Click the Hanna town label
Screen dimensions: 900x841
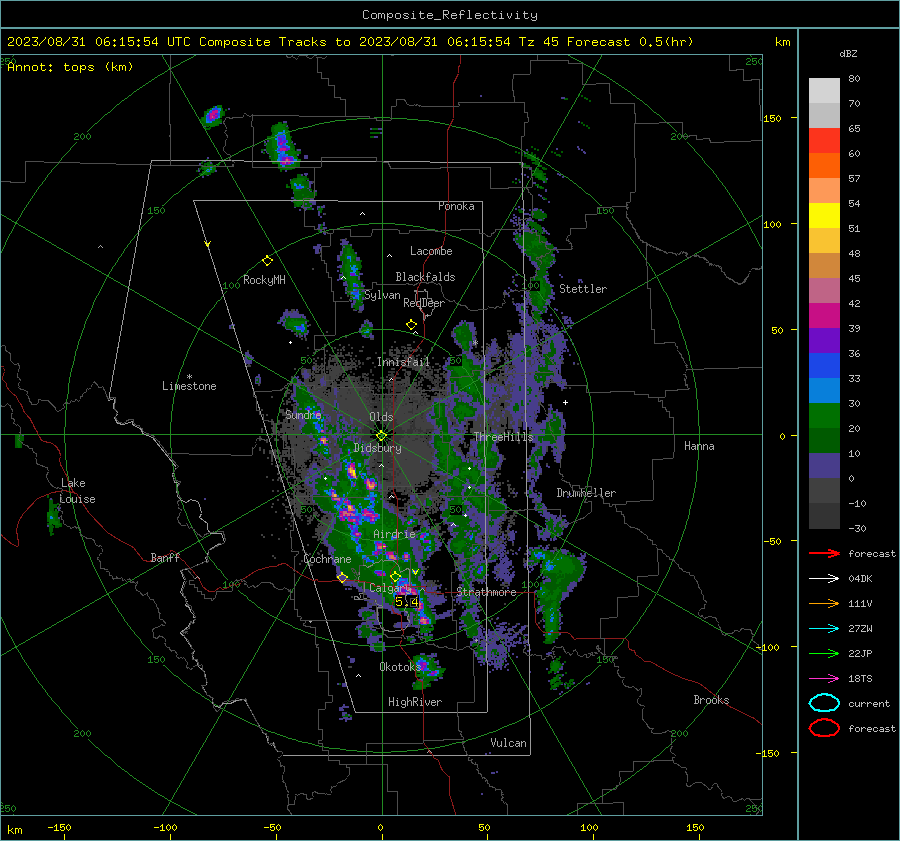click(699, 446)
